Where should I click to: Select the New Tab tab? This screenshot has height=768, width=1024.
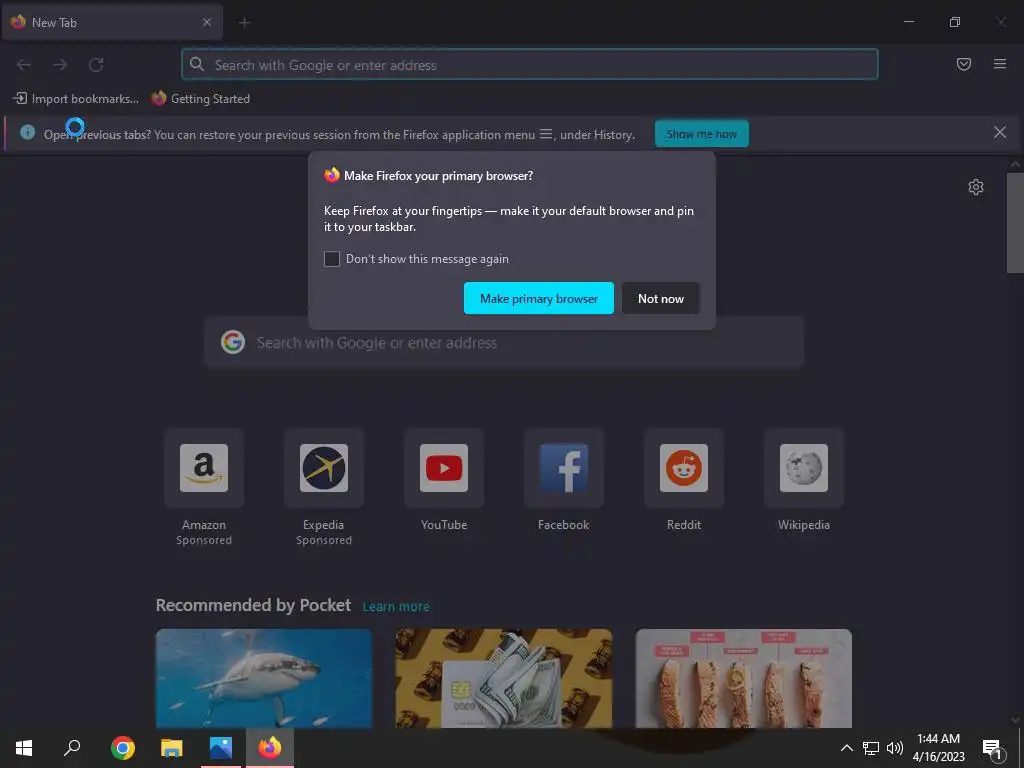(x=112, y=23)
